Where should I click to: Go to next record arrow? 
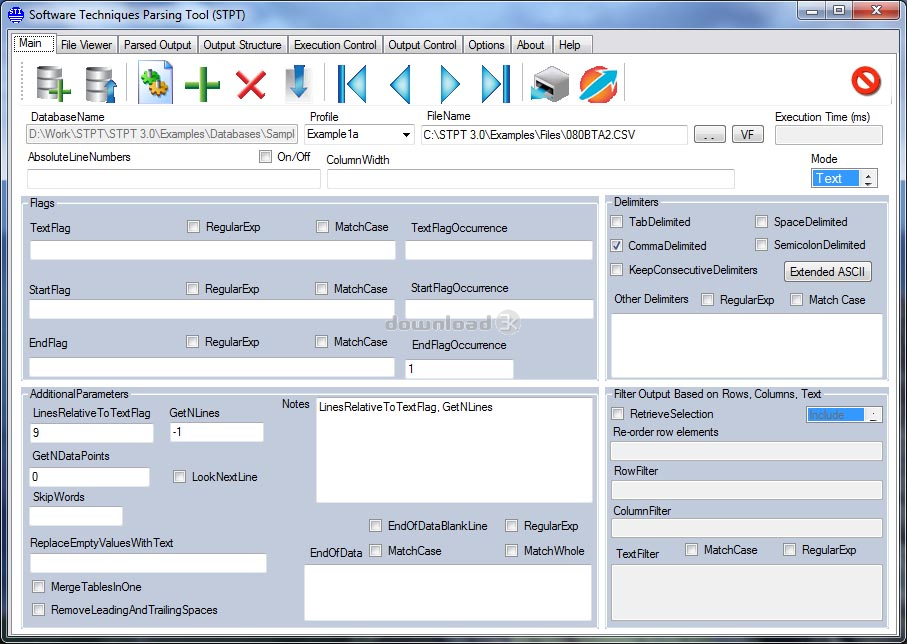(449, 84)
